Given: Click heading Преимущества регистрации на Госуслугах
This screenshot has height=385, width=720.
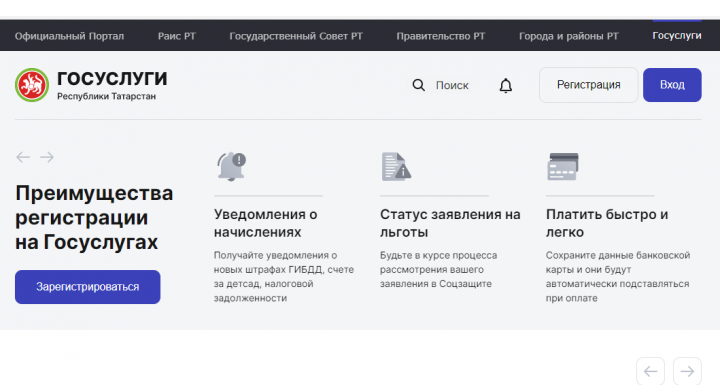Looking at the screenshot, I should click(94, 218).
